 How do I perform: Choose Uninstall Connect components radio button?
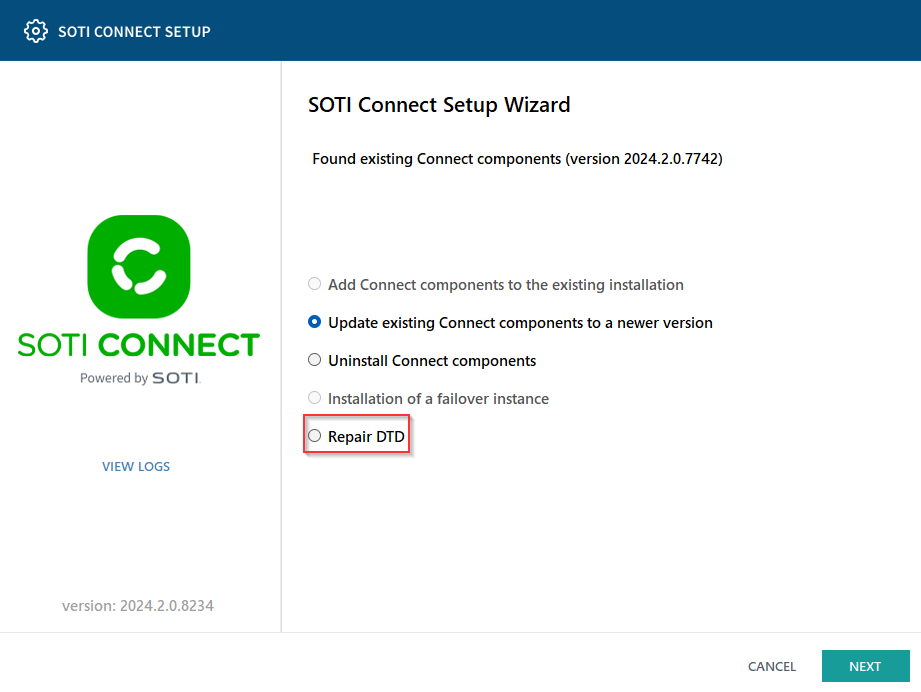point(314,360)
